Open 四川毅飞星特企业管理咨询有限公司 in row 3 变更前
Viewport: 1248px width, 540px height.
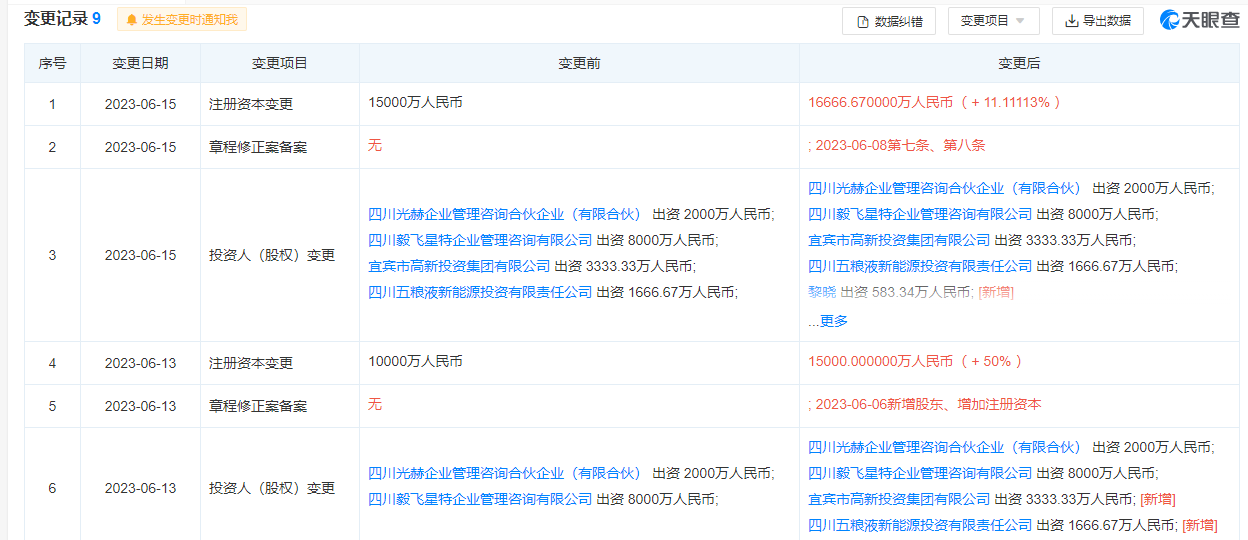(480, 240)
